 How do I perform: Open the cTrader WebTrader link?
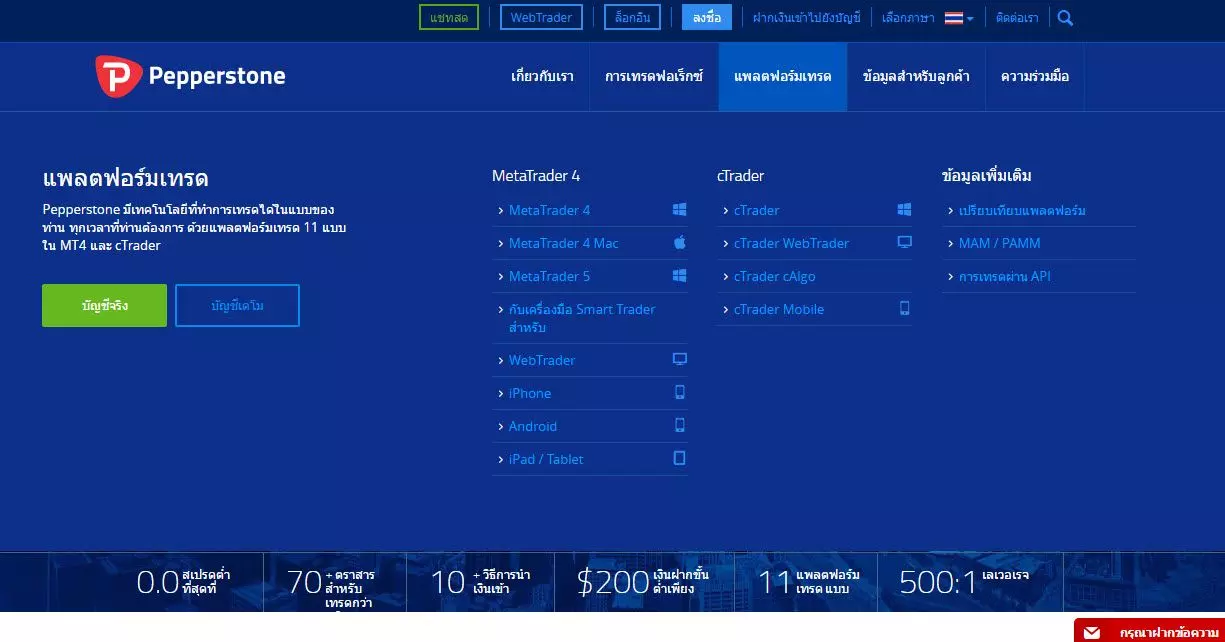(791, 243)
